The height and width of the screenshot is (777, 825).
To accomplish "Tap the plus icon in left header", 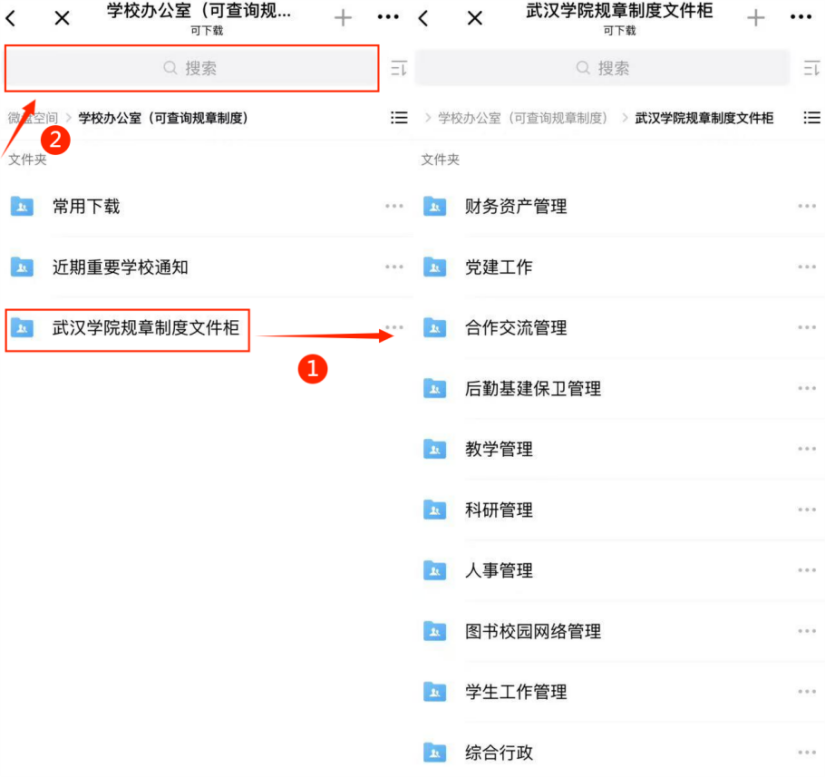I will [343, 18].
